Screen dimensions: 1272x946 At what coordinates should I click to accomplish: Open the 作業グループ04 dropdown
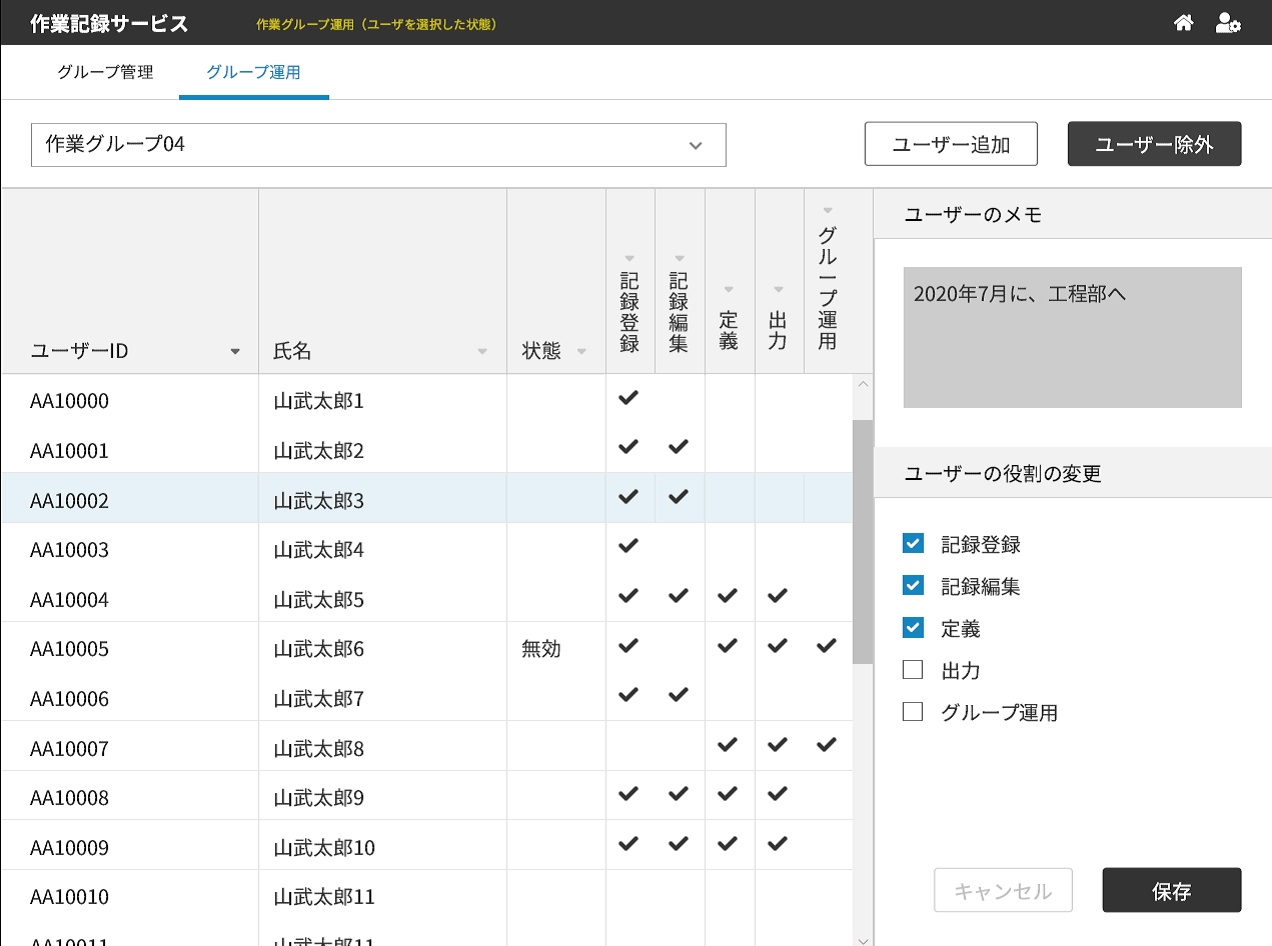pos(378,145)
